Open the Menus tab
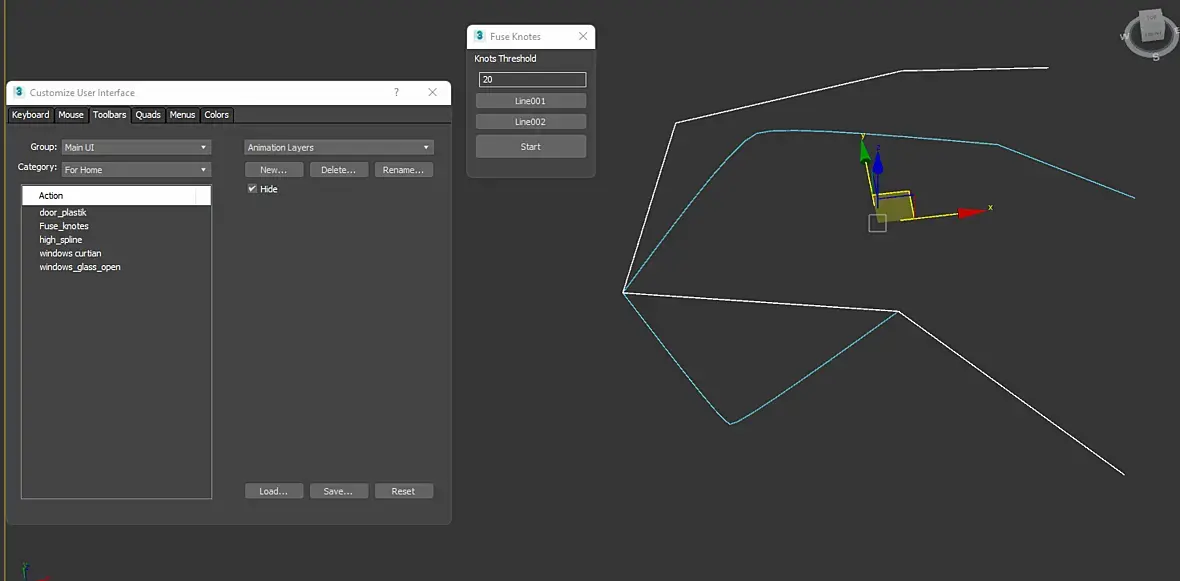 (182, 114)
